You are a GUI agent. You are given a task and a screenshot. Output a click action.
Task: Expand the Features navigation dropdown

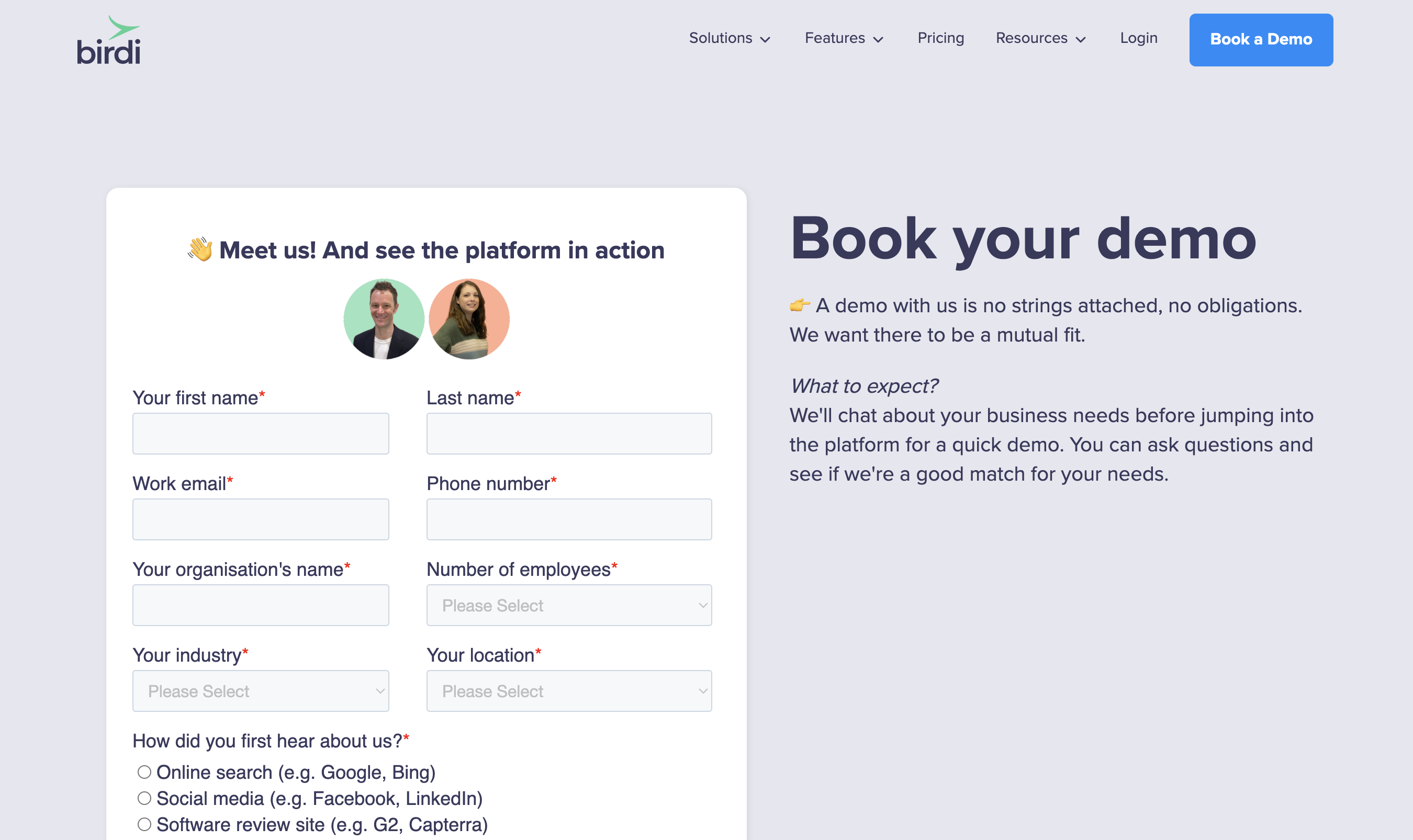(x=843, y=39)
